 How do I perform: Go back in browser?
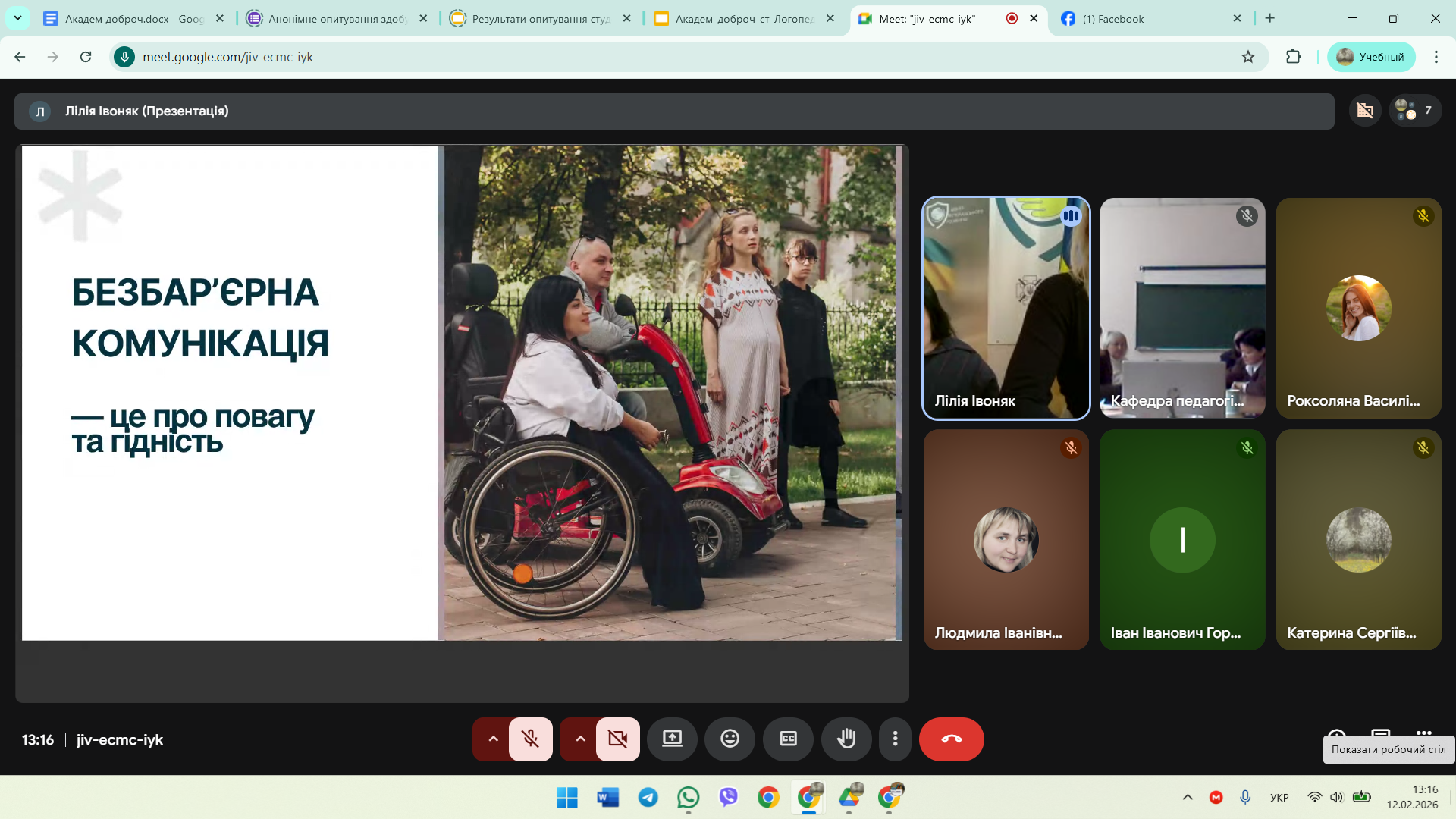pos(20,57)
